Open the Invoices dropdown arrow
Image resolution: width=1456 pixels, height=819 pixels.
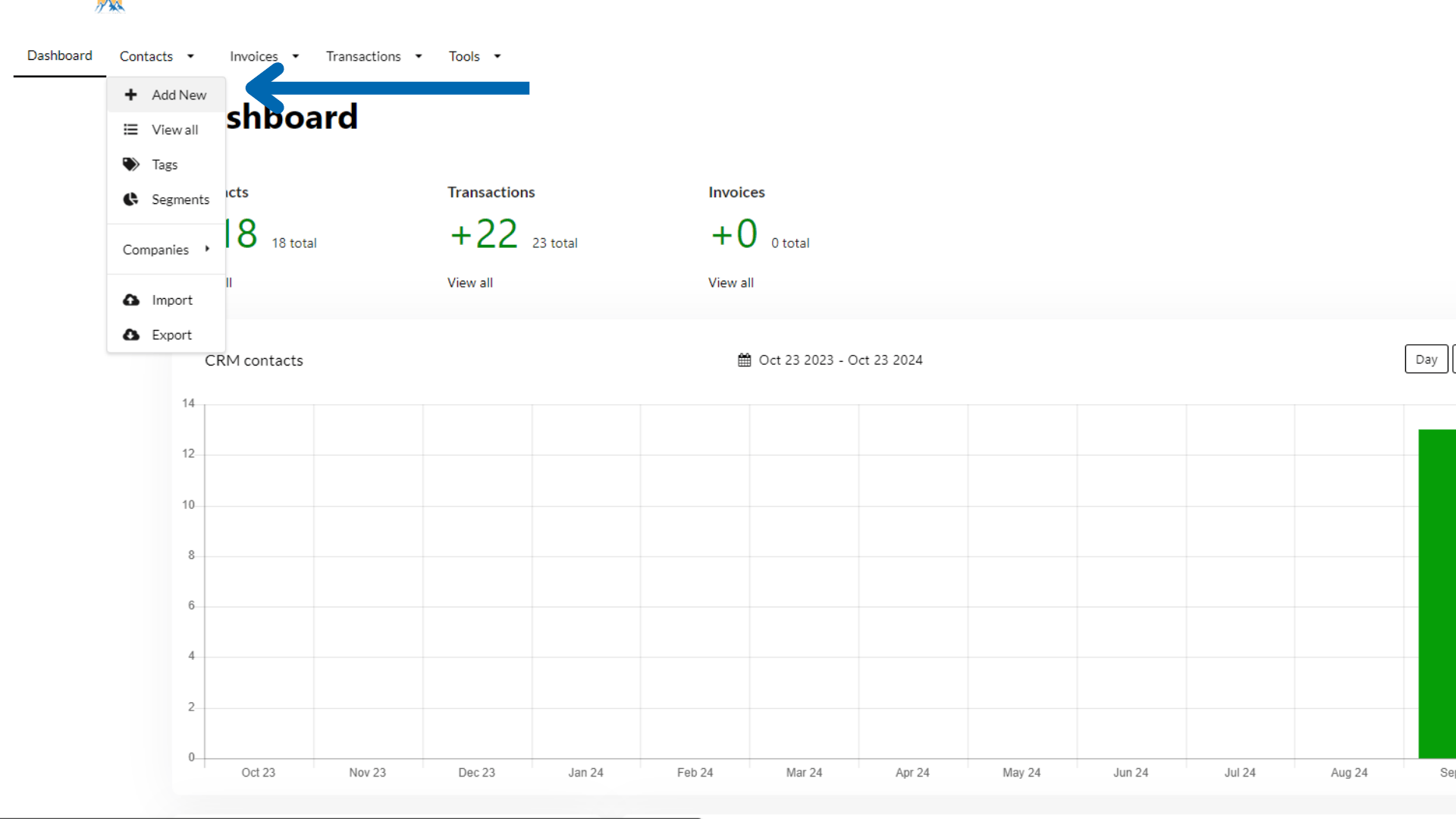[296, 56]
